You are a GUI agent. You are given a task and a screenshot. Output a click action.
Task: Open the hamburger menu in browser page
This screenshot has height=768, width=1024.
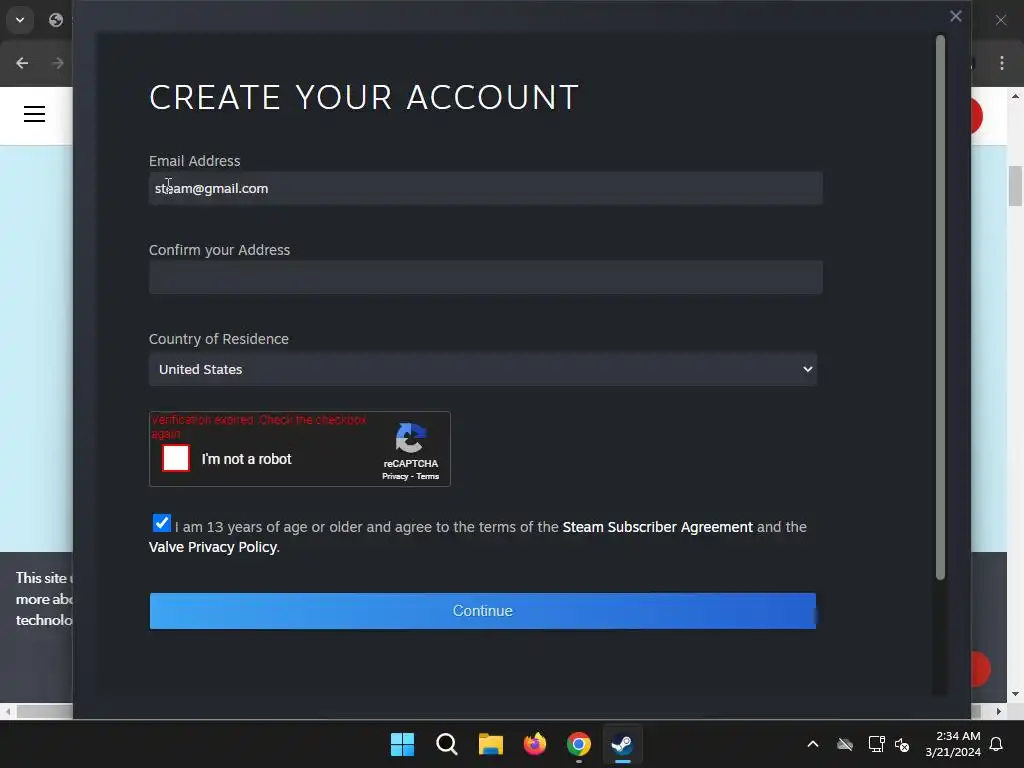(35, 114)
